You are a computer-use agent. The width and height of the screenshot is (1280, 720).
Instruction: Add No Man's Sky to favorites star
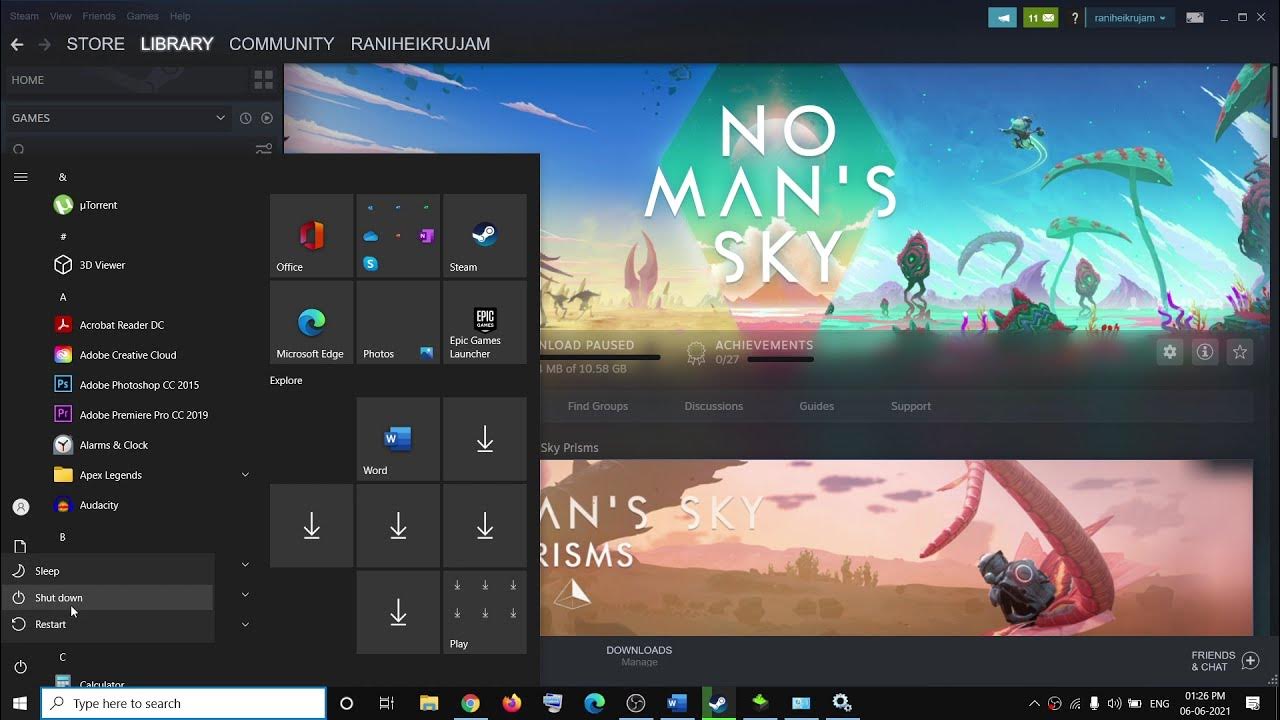(x=1240, y=352)
